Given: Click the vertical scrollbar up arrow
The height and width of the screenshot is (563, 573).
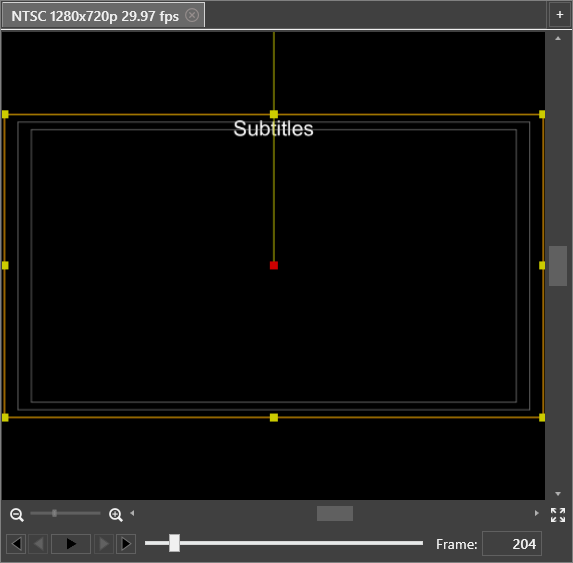Looking at the screenshot, I should point(558,38).
